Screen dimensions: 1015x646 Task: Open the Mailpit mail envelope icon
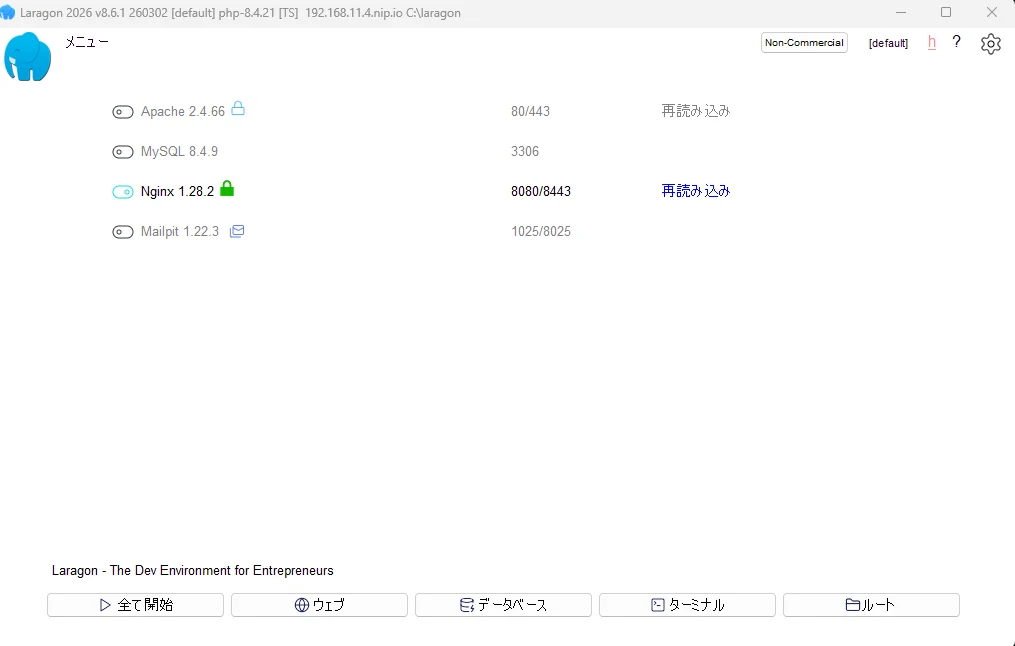click(x=237, y=231)
